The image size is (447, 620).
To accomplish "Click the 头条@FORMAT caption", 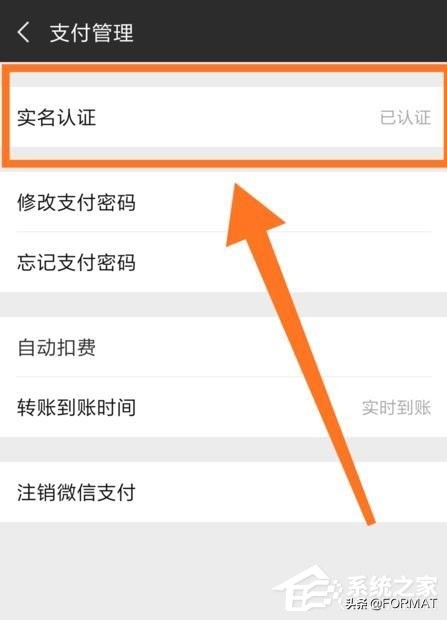I will 391,603.
